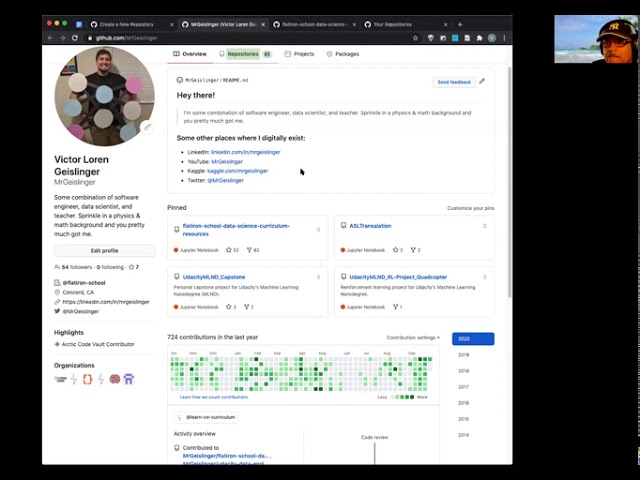Click Learn how we count contributions

214,397
